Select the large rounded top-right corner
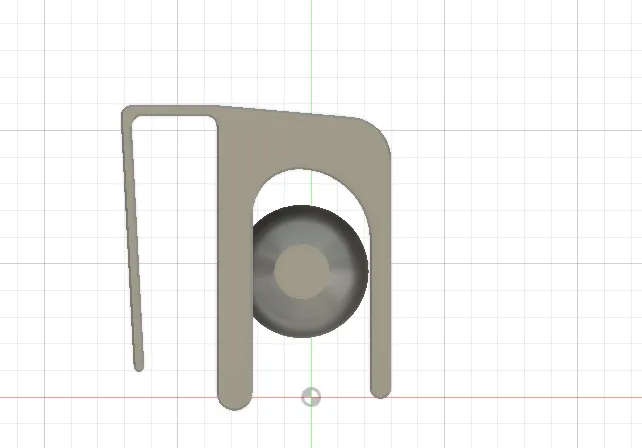The height and width of the screenshot is (448, 642). click(377, 133)
